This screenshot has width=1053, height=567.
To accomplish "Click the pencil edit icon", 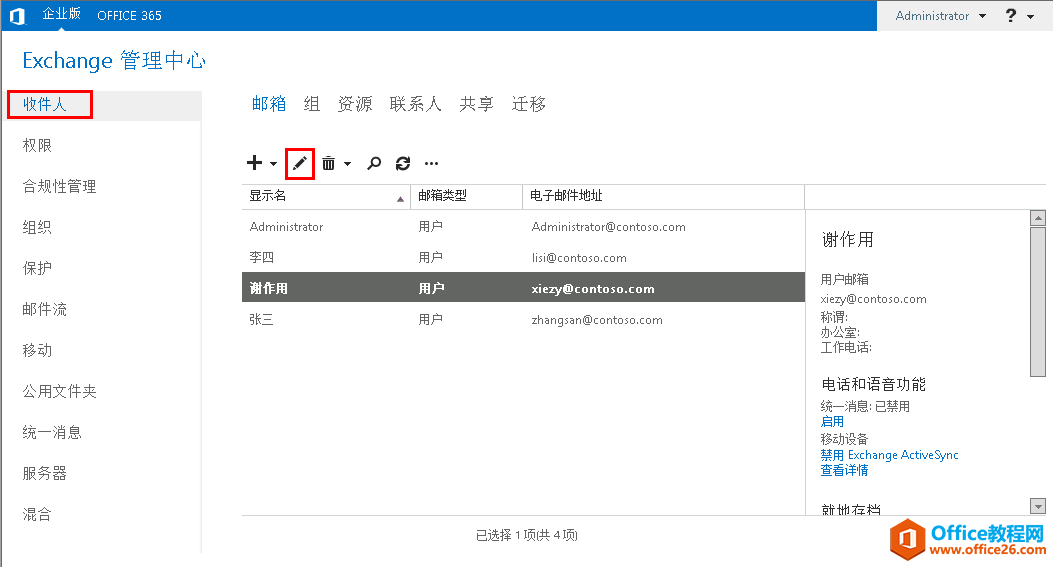I will click(300, 163).
